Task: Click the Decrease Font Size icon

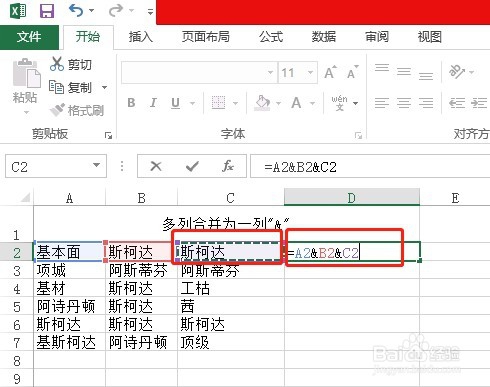Action: [x=353, y=72]
